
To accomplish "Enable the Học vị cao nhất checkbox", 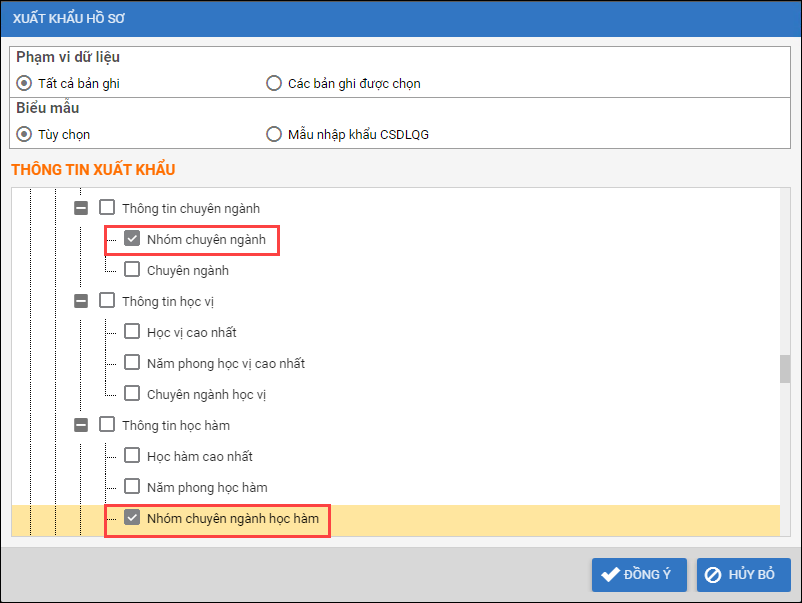I will click(132, 332).
